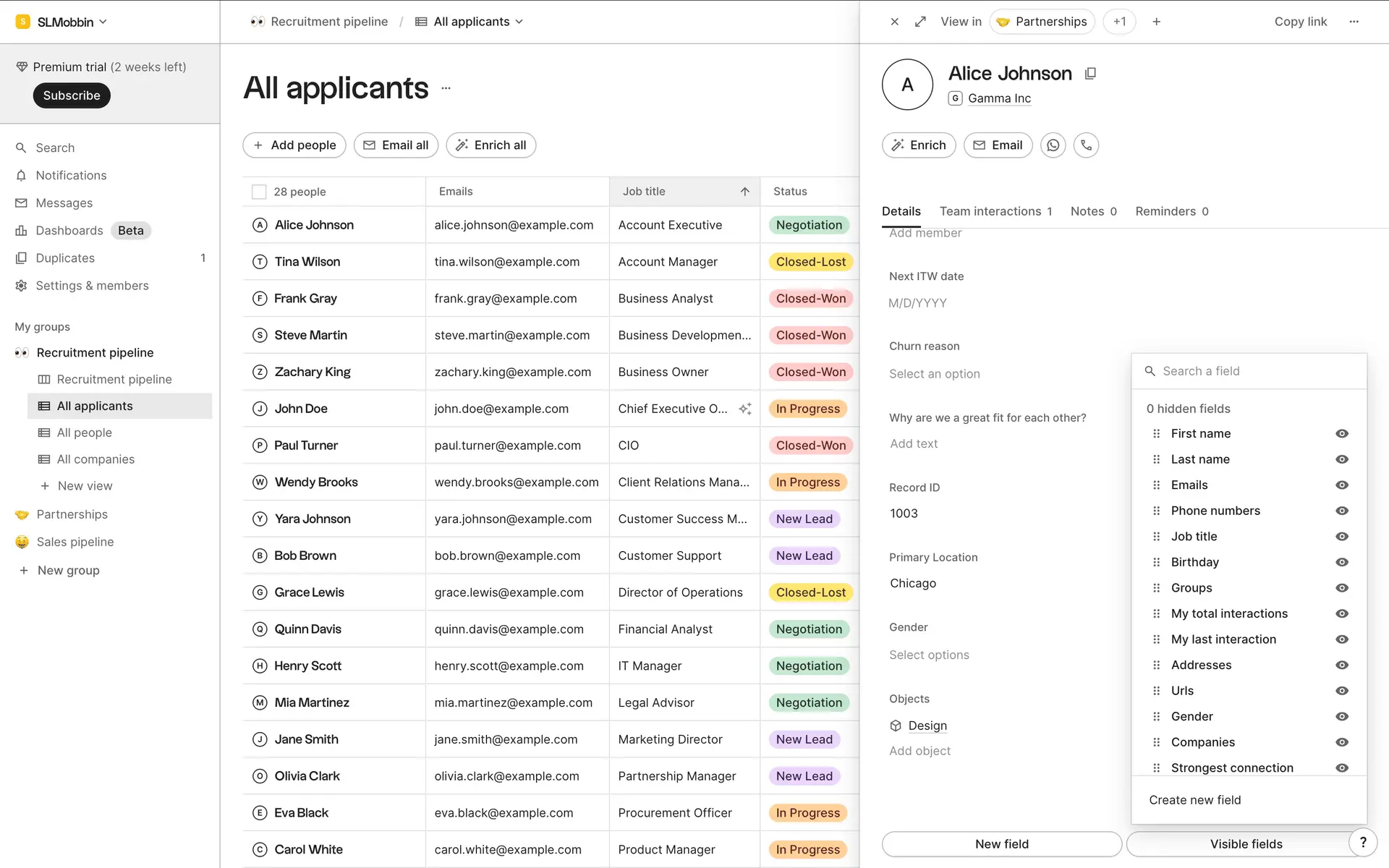The width and height of the screenshot is (1389, 868).
Task: Switch to the Team interactions tab
Action: [x=995, y=211]
